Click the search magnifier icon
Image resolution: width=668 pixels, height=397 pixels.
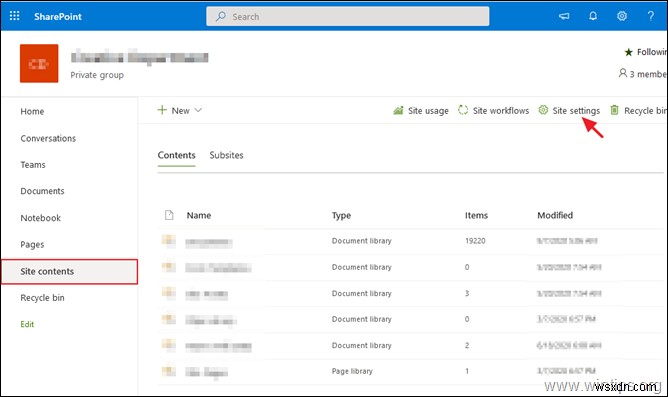[x=221, y=17]
